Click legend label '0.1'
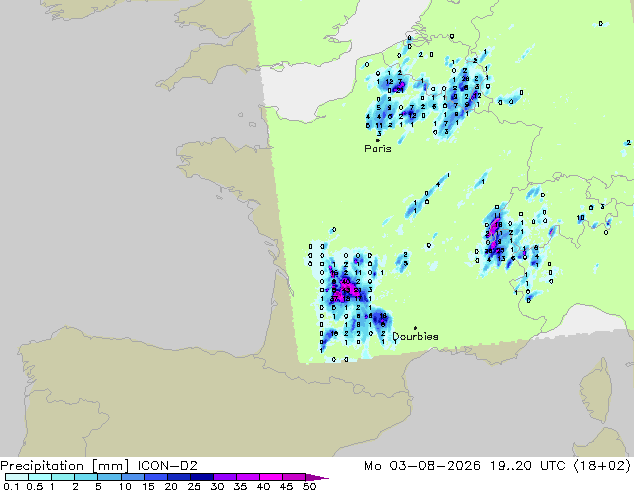634x490 pixels. point(11,486)
